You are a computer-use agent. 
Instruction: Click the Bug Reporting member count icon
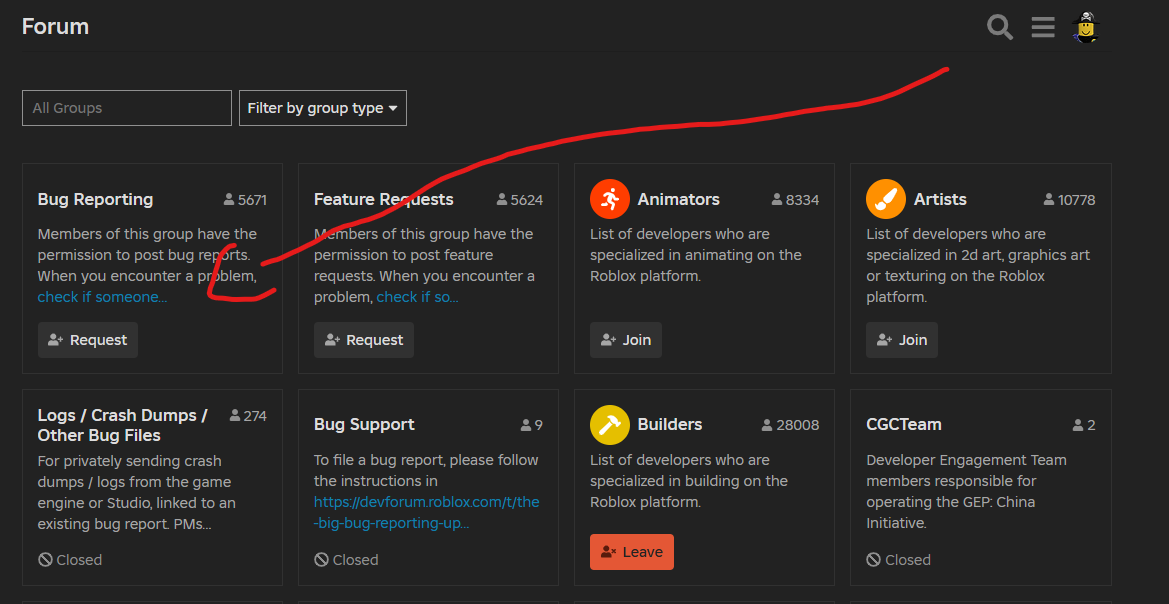(229, 200)
